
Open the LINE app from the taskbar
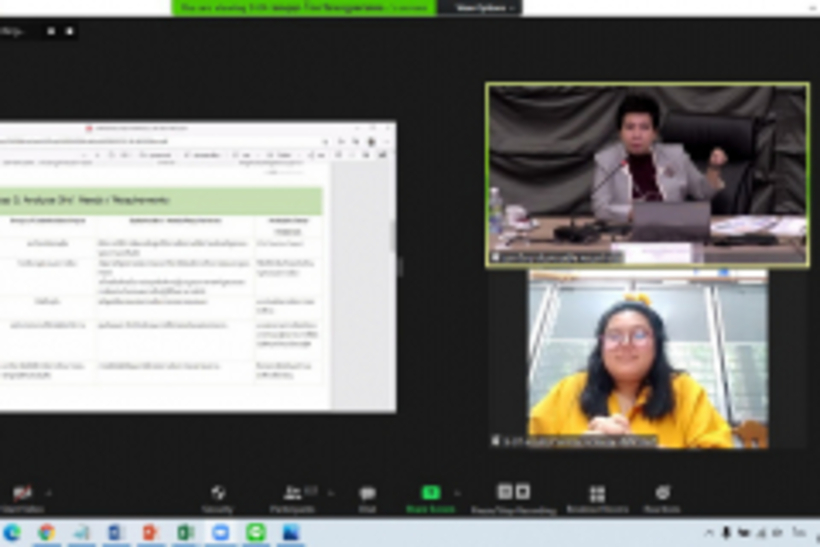pos(256,532)
